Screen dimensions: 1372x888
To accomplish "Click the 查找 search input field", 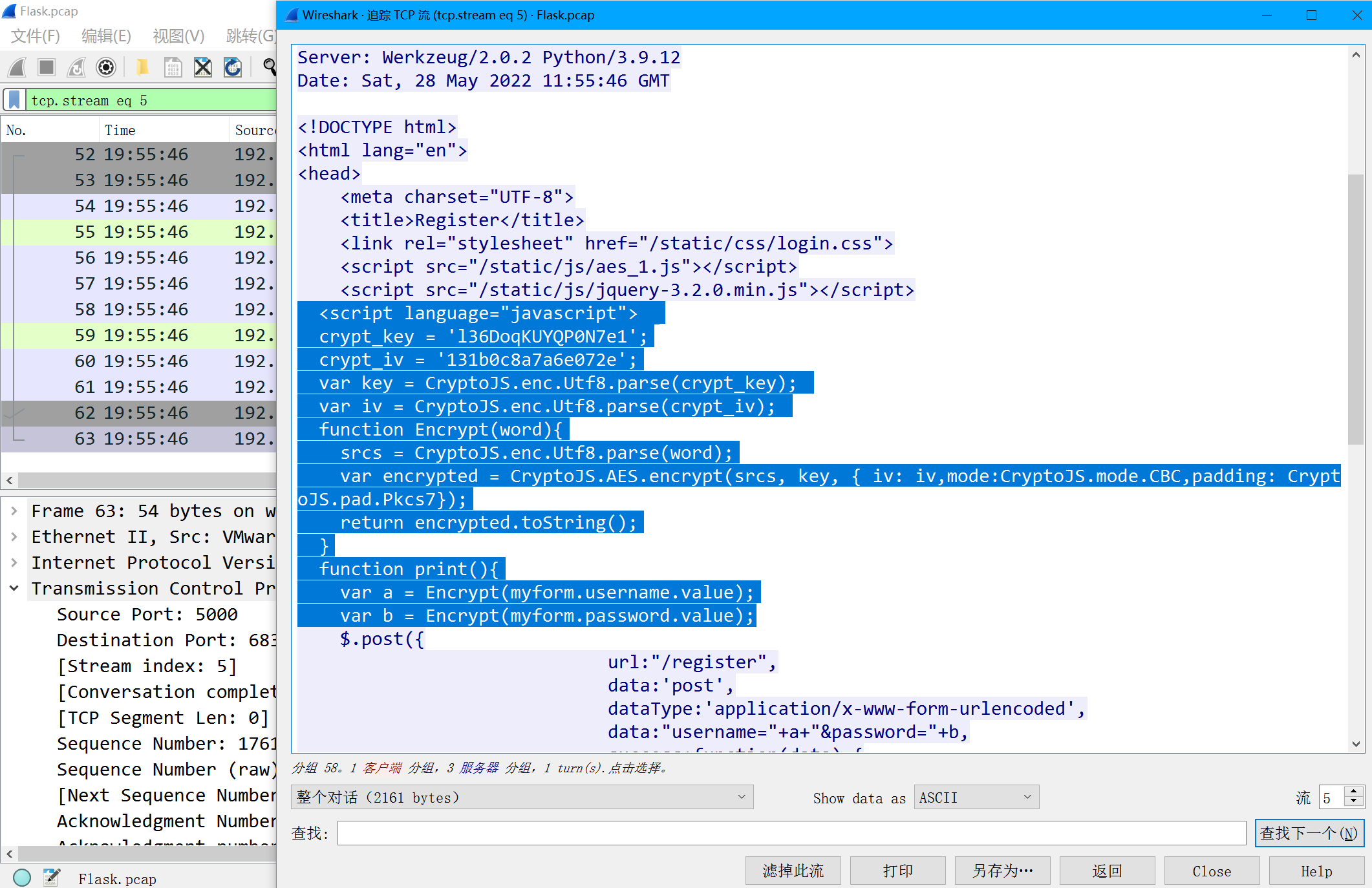I will pyautogui.click(x=791, y=833).
